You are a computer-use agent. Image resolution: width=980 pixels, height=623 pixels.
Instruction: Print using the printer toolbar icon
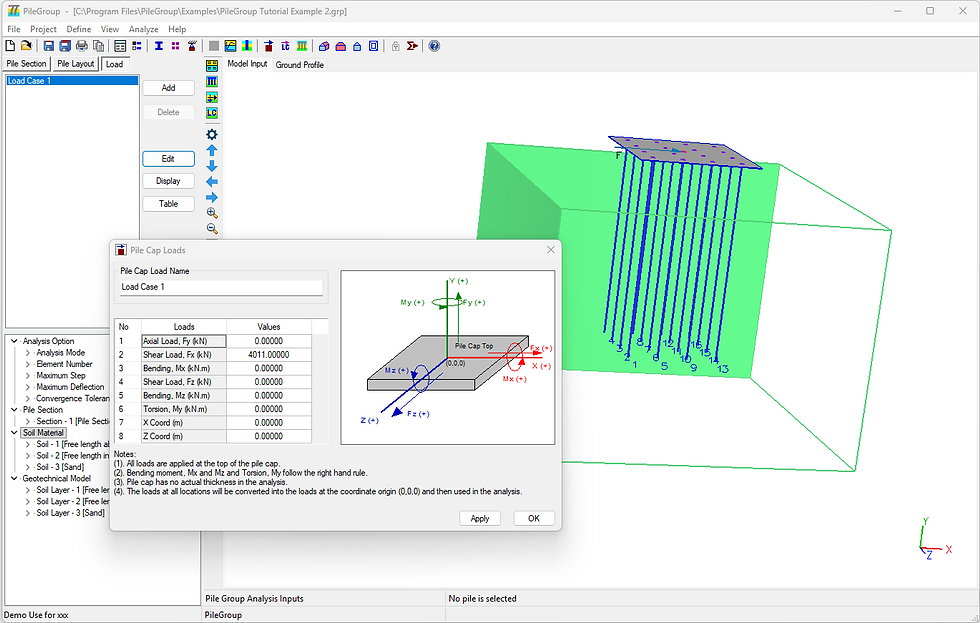click(82, 46)
